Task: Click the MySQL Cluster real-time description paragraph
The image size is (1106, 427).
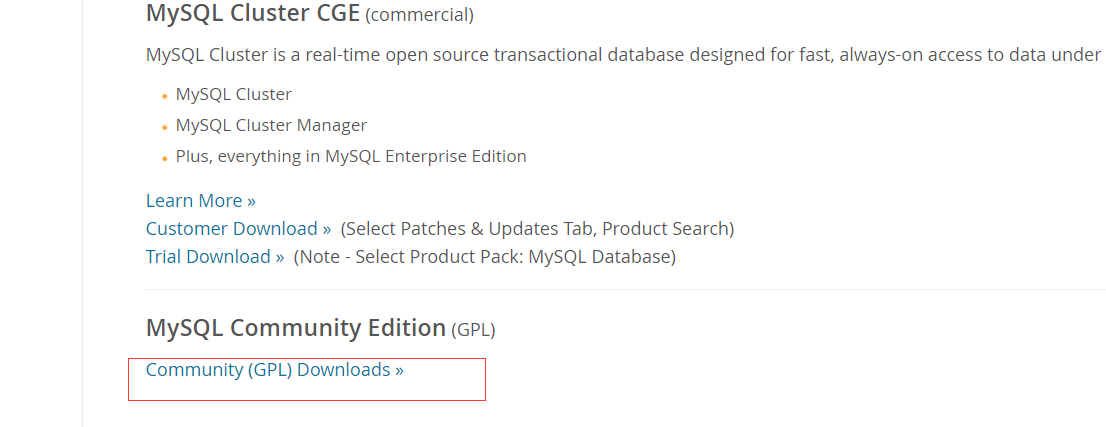Action: [x=626, y=54]
